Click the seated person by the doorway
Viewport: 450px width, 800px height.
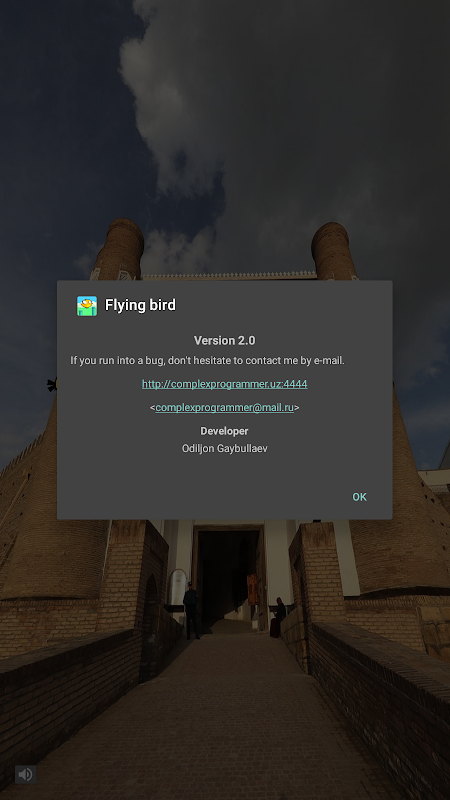278,616
